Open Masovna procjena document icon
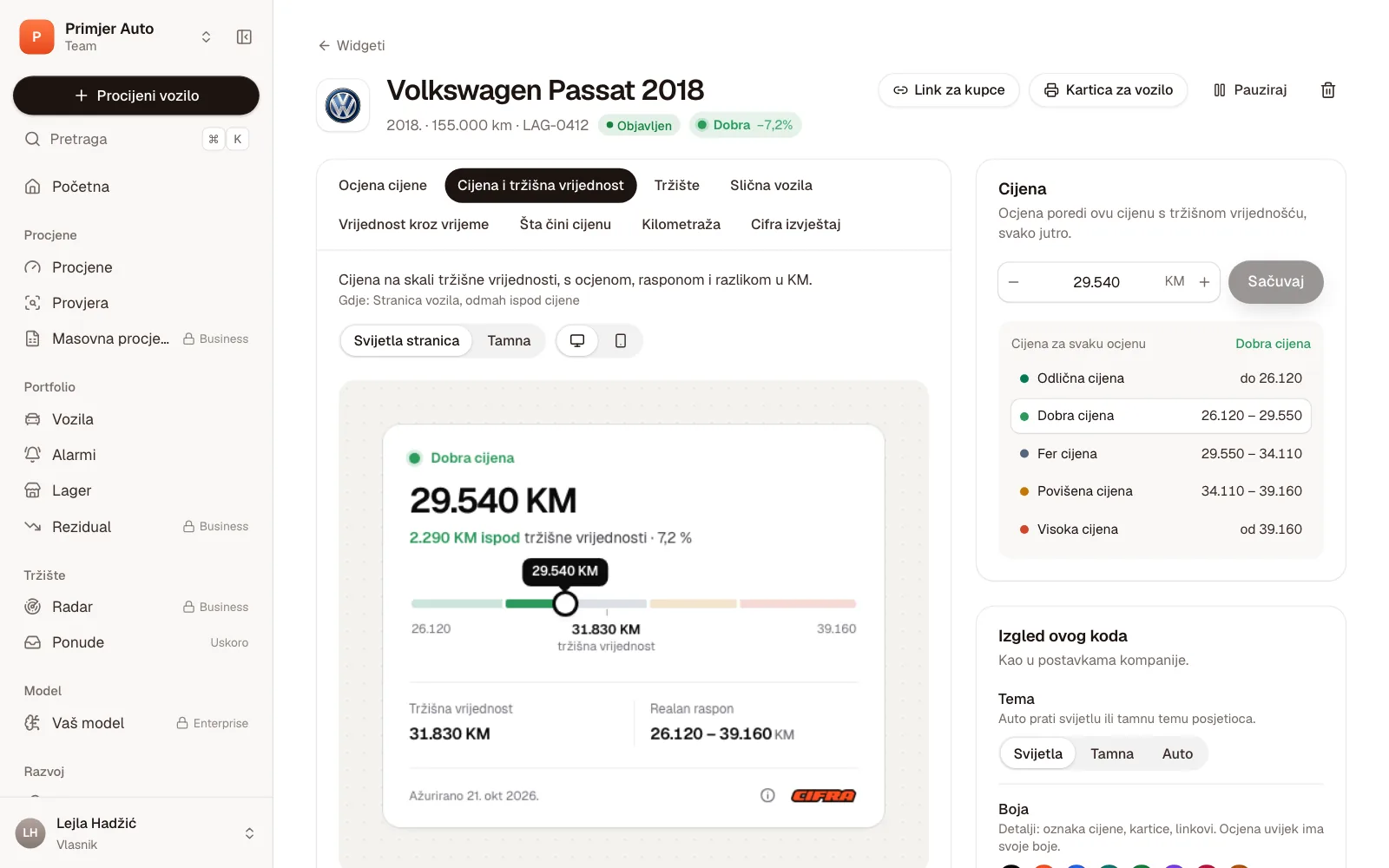The height and width of the screenshot is (868, 1389). [33, 339]
